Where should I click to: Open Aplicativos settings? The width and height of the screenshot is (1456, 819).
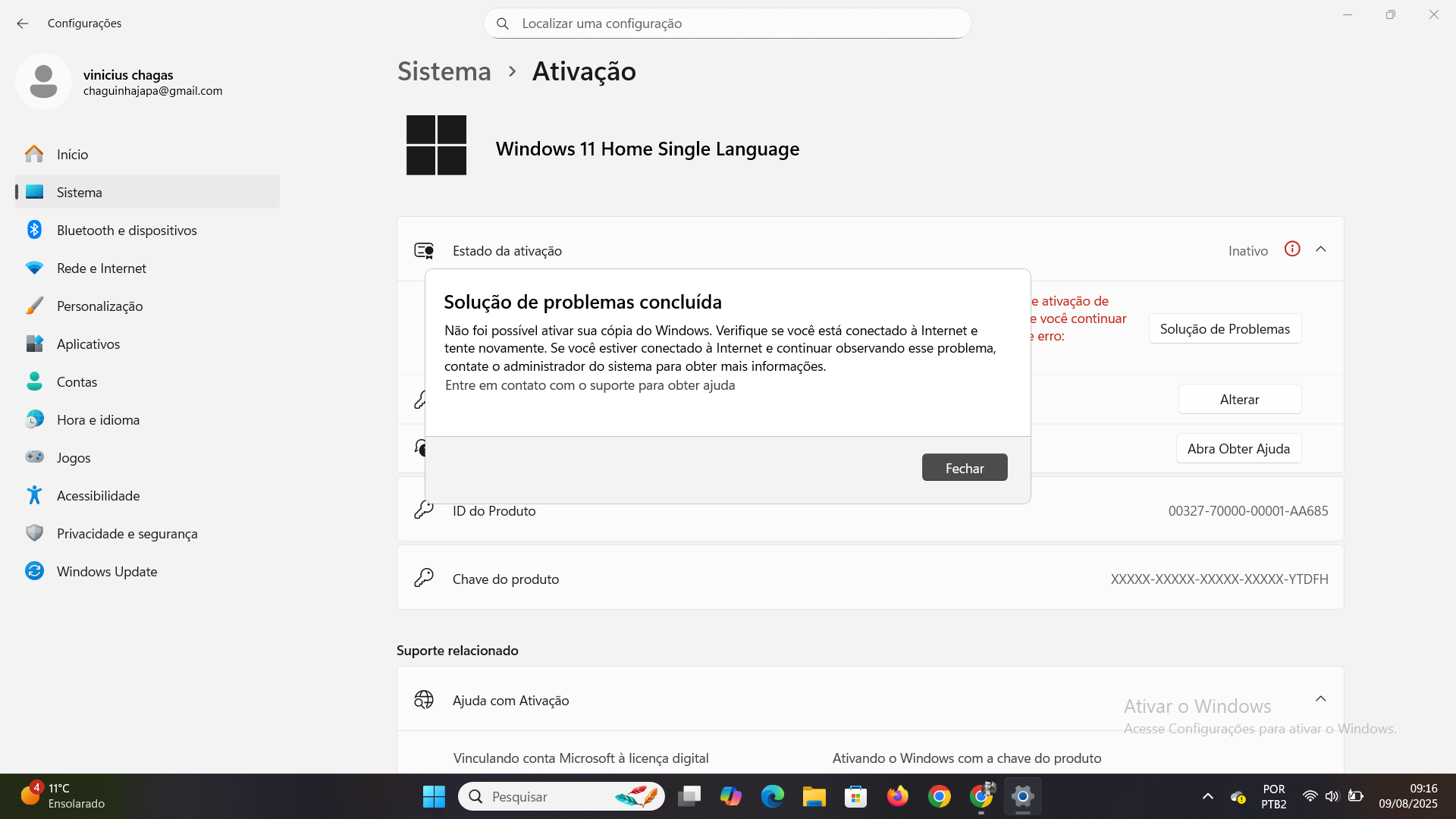pyautogui.click(x=147, y=344)
